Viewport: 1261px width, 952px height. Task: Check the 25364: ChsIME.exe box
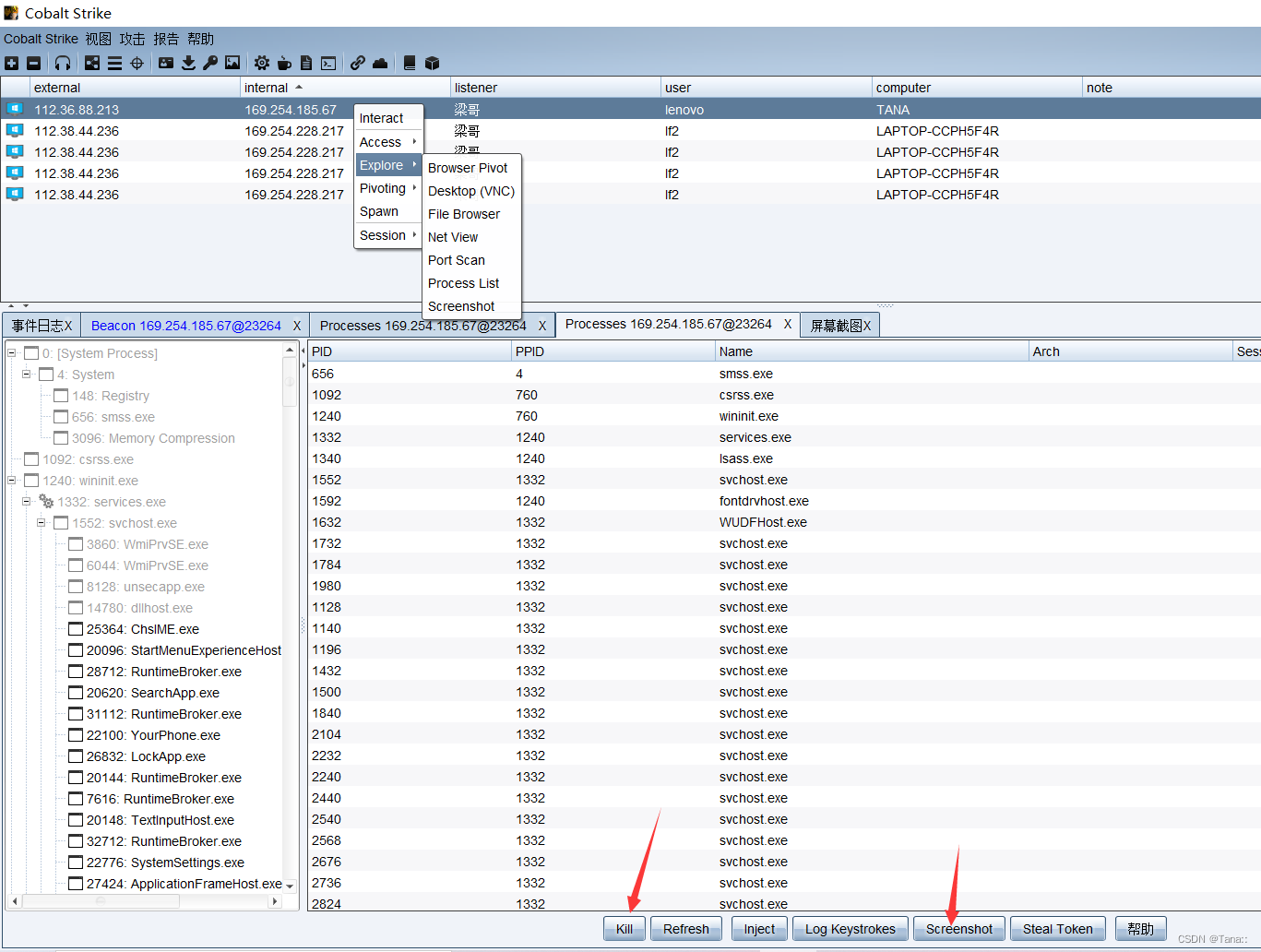(76, 629)
